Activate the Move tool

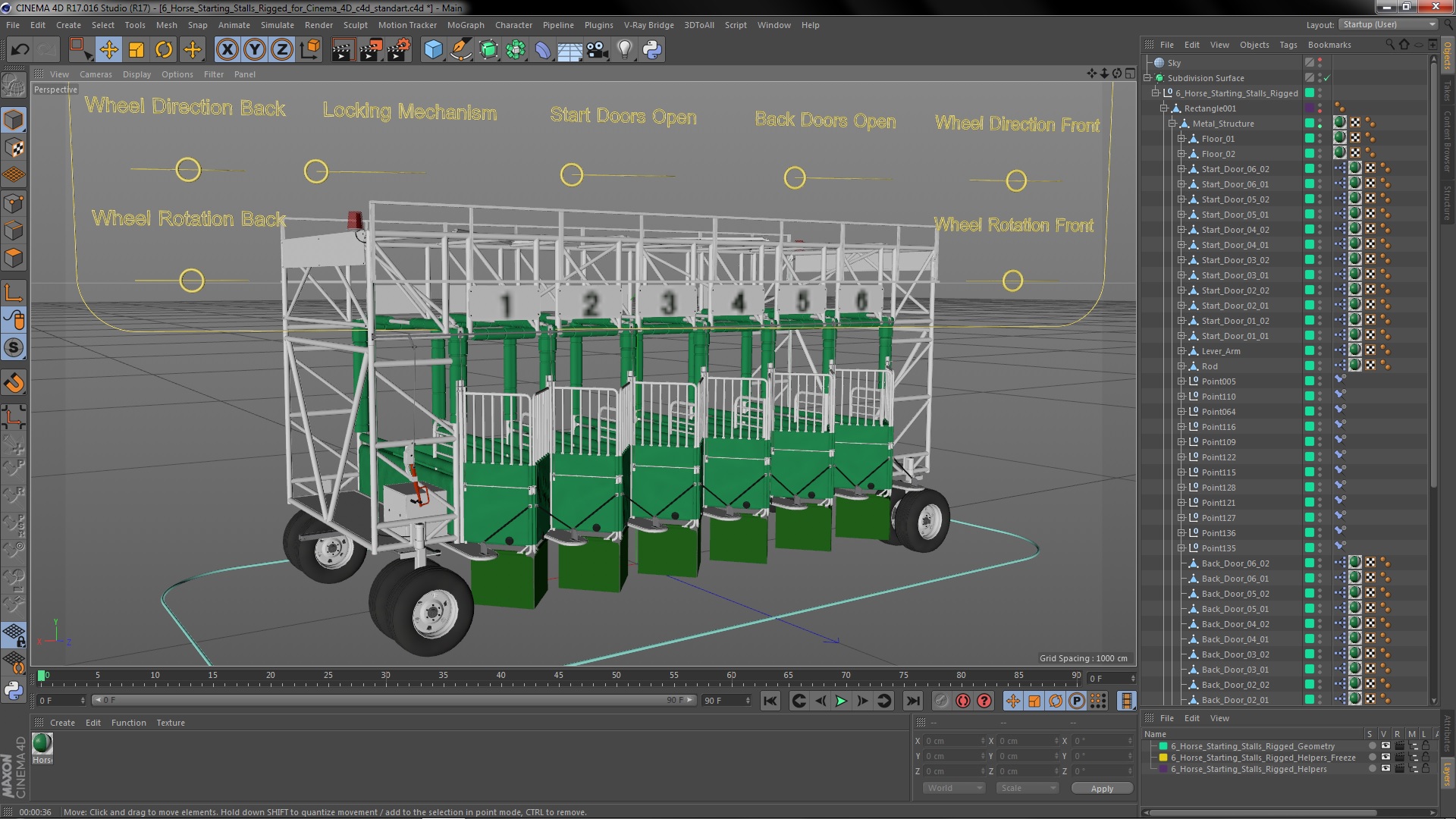point(108,50)
